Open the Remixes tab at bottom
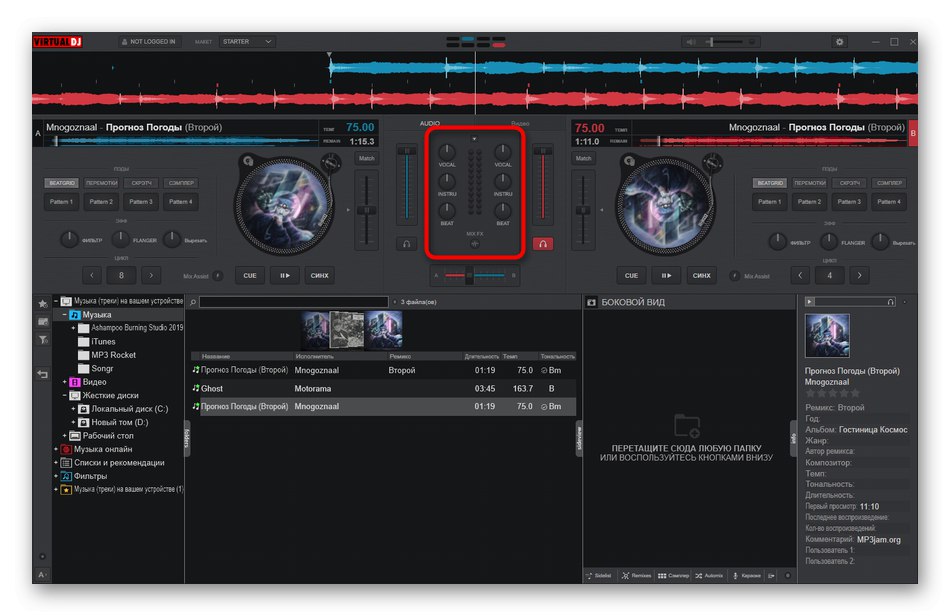 point(636,576)
